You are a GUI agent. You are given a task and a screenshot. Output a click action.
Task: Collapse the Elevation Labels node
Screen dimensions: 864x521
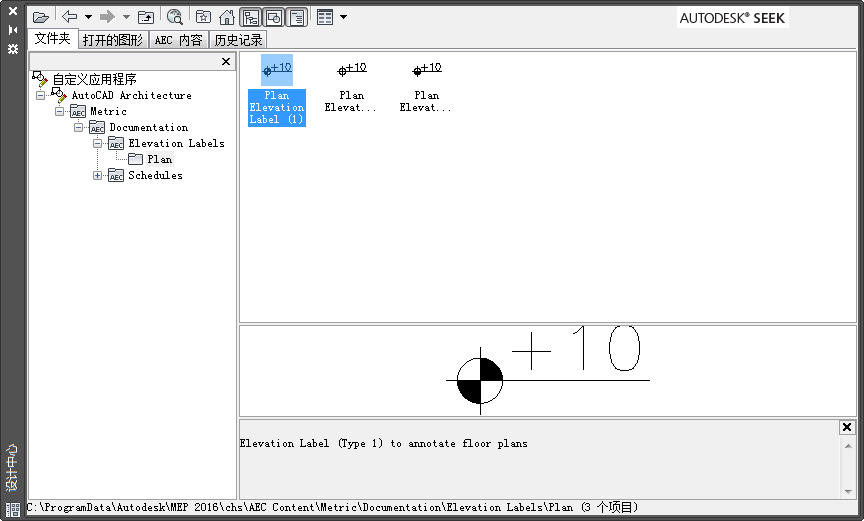[98, 143]
